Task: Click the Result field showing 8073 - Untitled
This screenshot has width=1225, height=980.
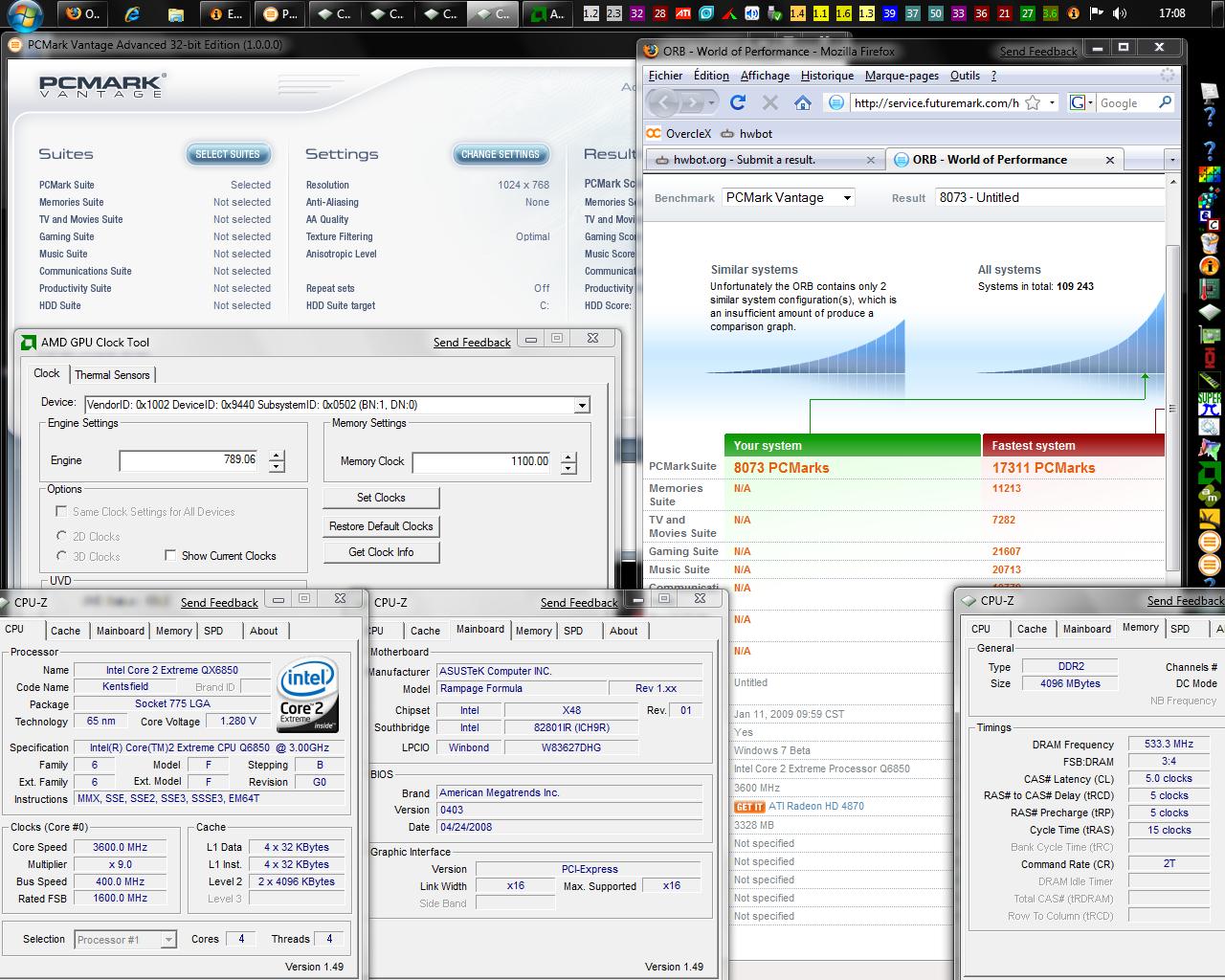Action: pos(1050,197)
